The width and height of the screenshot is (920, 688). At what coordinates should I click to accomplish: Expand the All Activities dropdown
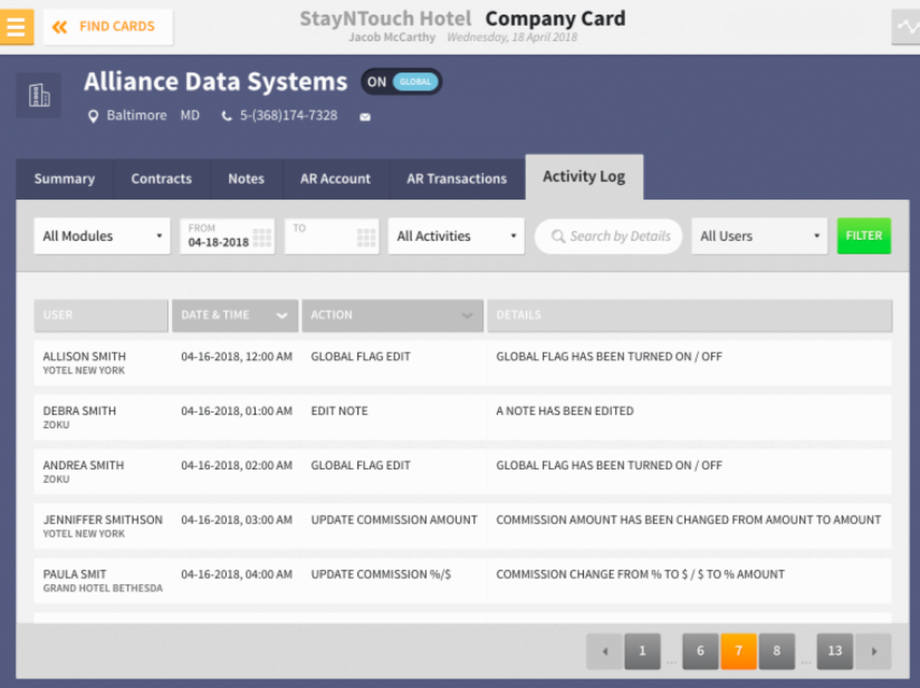(456, 236)
